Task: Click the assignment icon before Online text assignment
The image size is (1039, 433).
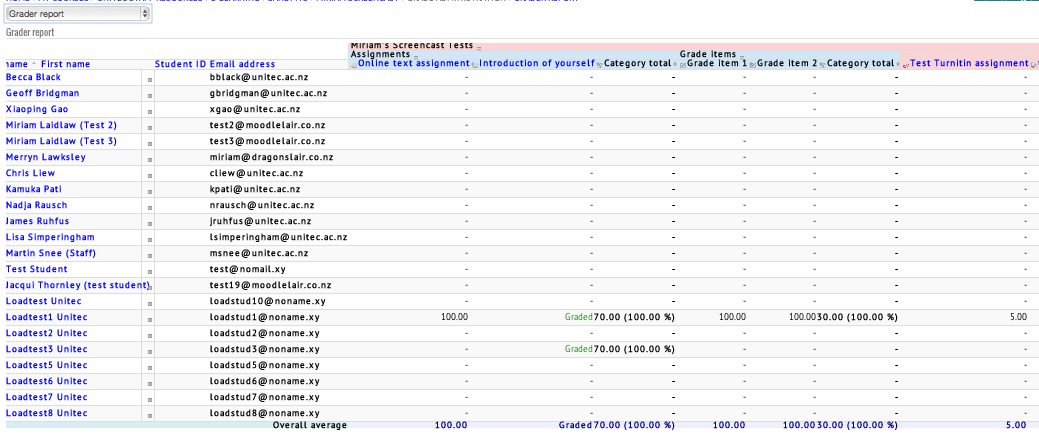Action: point(353,64)
